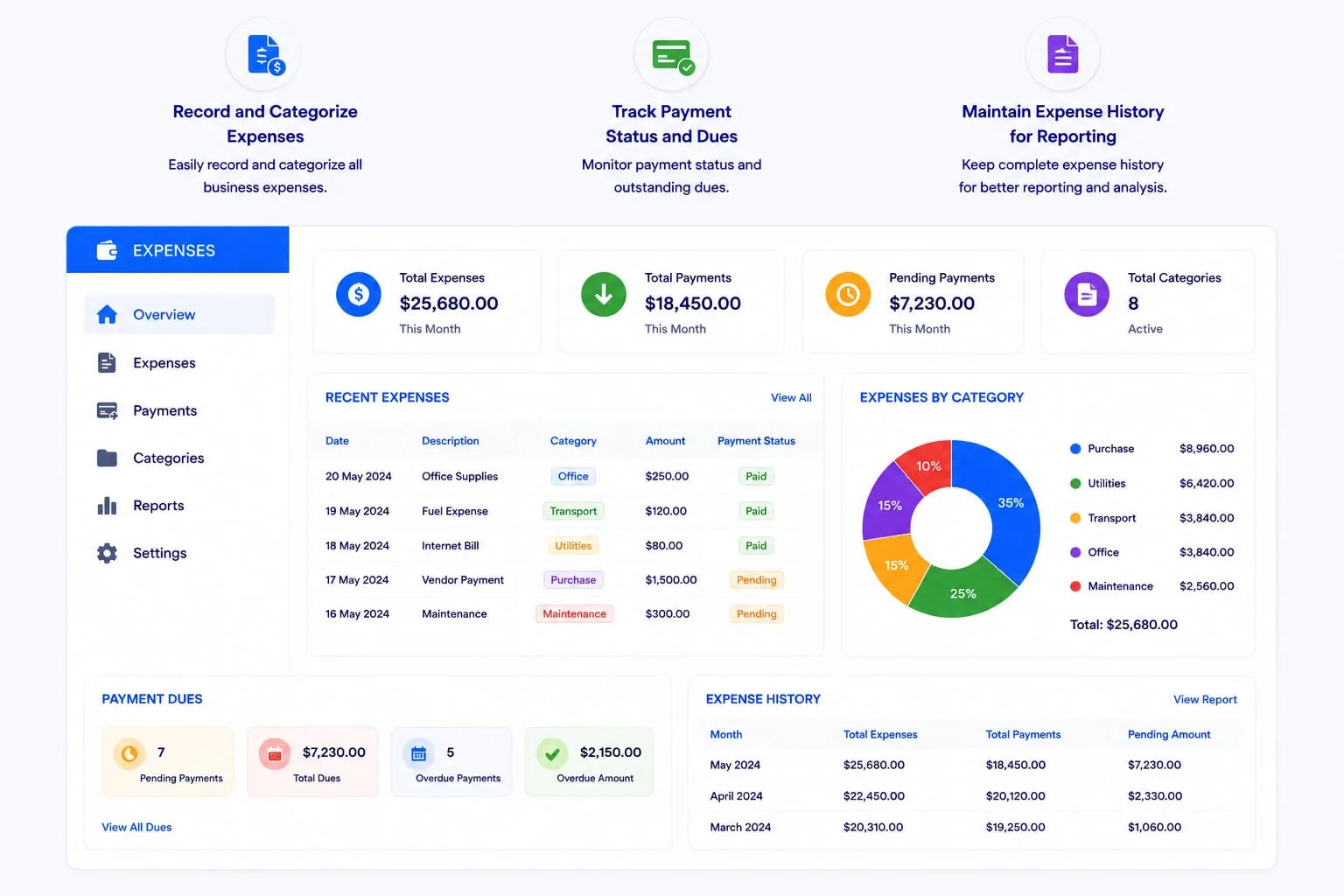The image size is (1344, 896).
Task: Click the Amount column header in Recent Expenses
Action: [665, 441]
